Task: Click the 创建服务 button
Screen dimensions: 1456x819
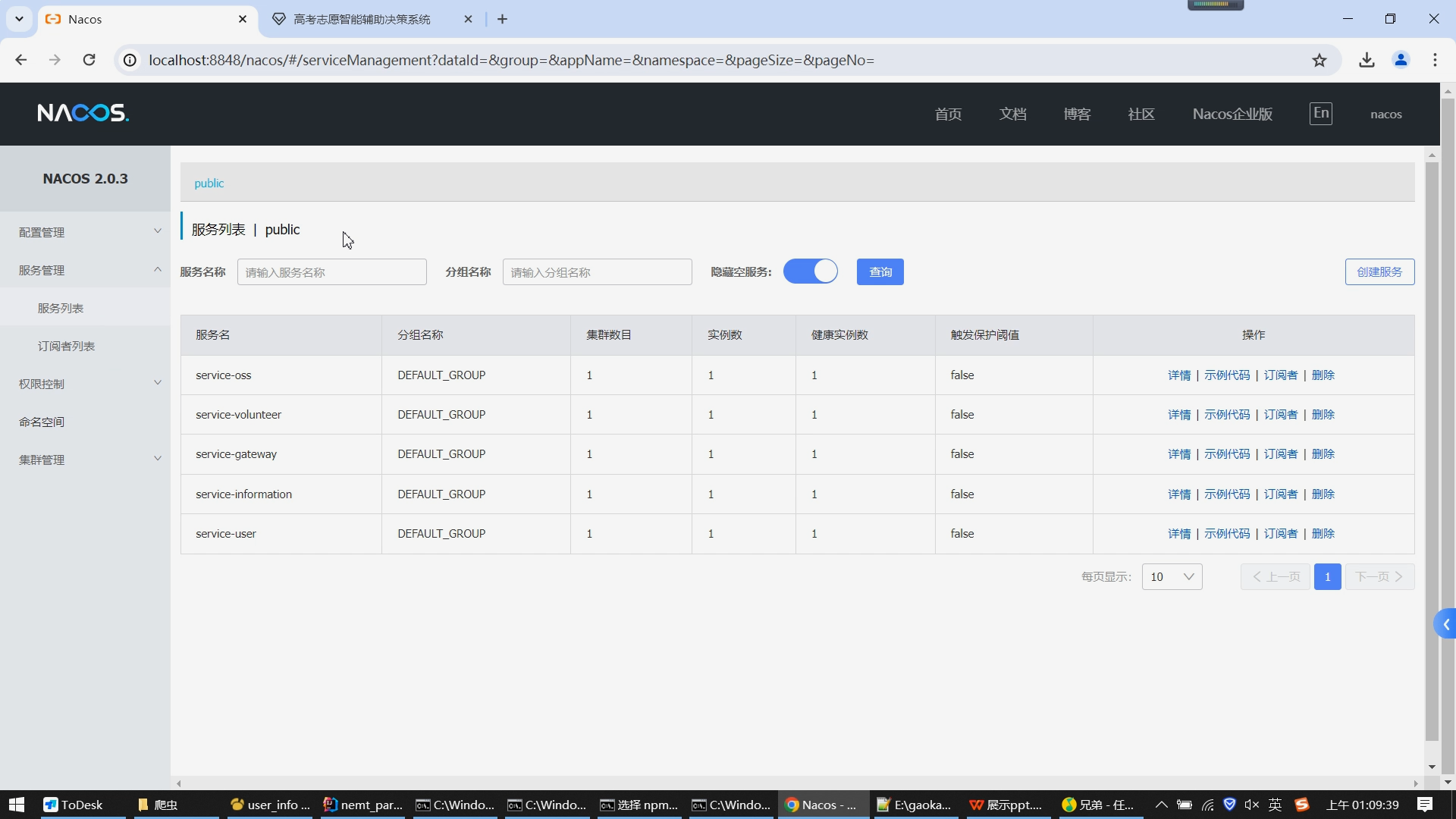Action: click(x=1379, y=271)
